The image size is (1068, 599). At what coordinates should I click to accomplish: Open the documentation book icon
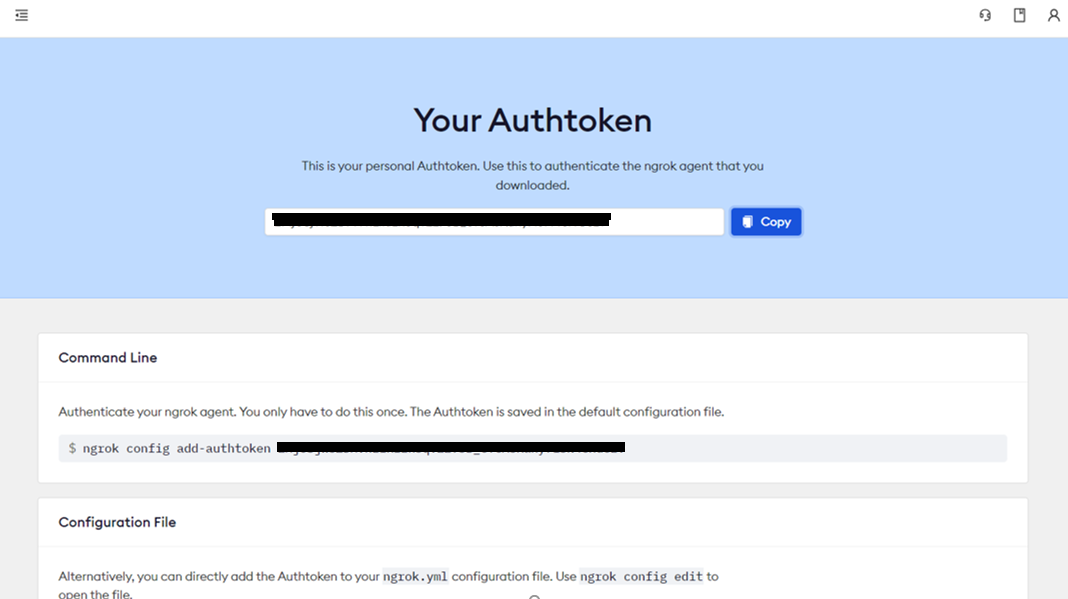(x=1019, y=16)
